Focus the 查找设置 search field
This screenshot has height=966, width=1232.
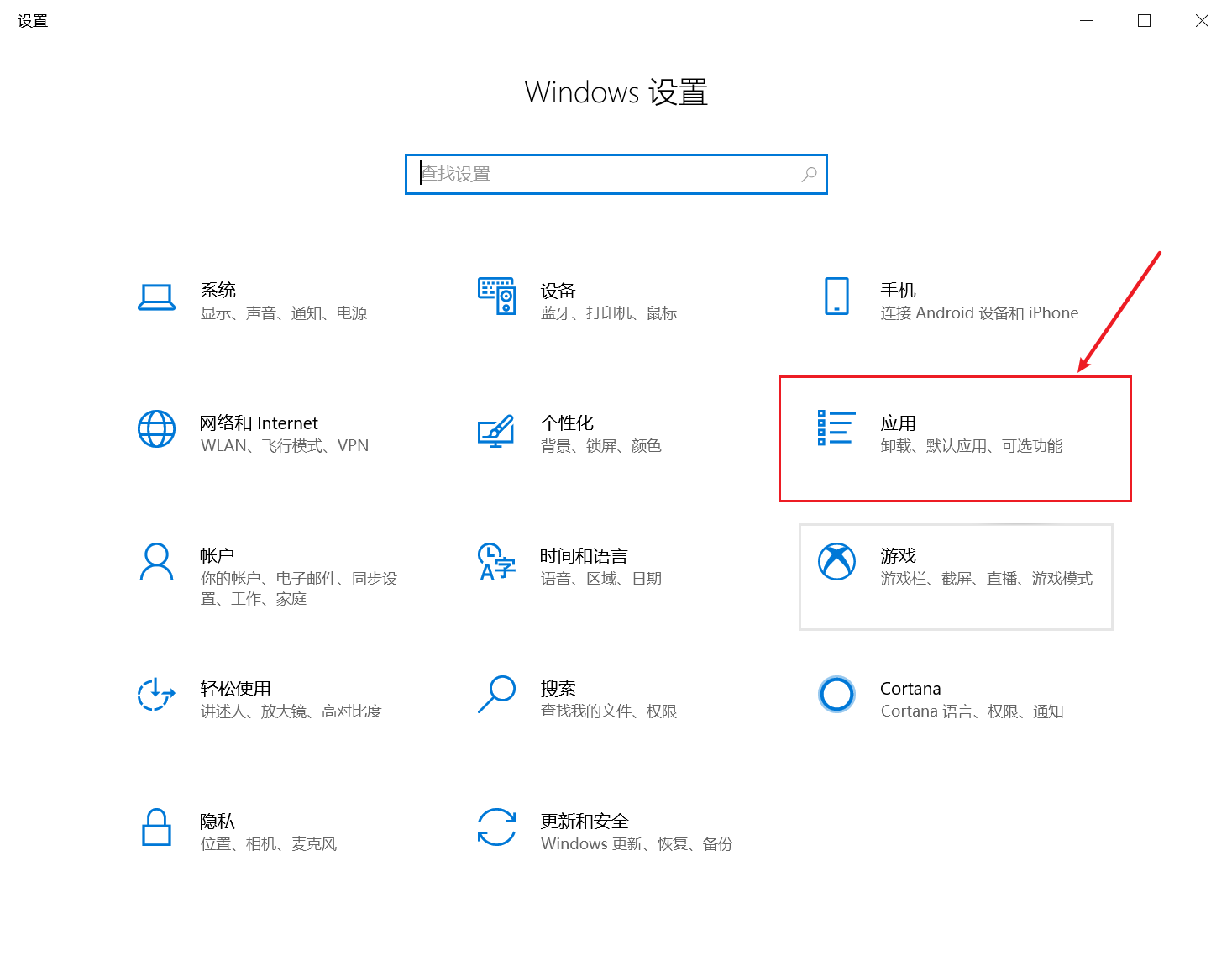pyautogui.click(x=616, y=174)
